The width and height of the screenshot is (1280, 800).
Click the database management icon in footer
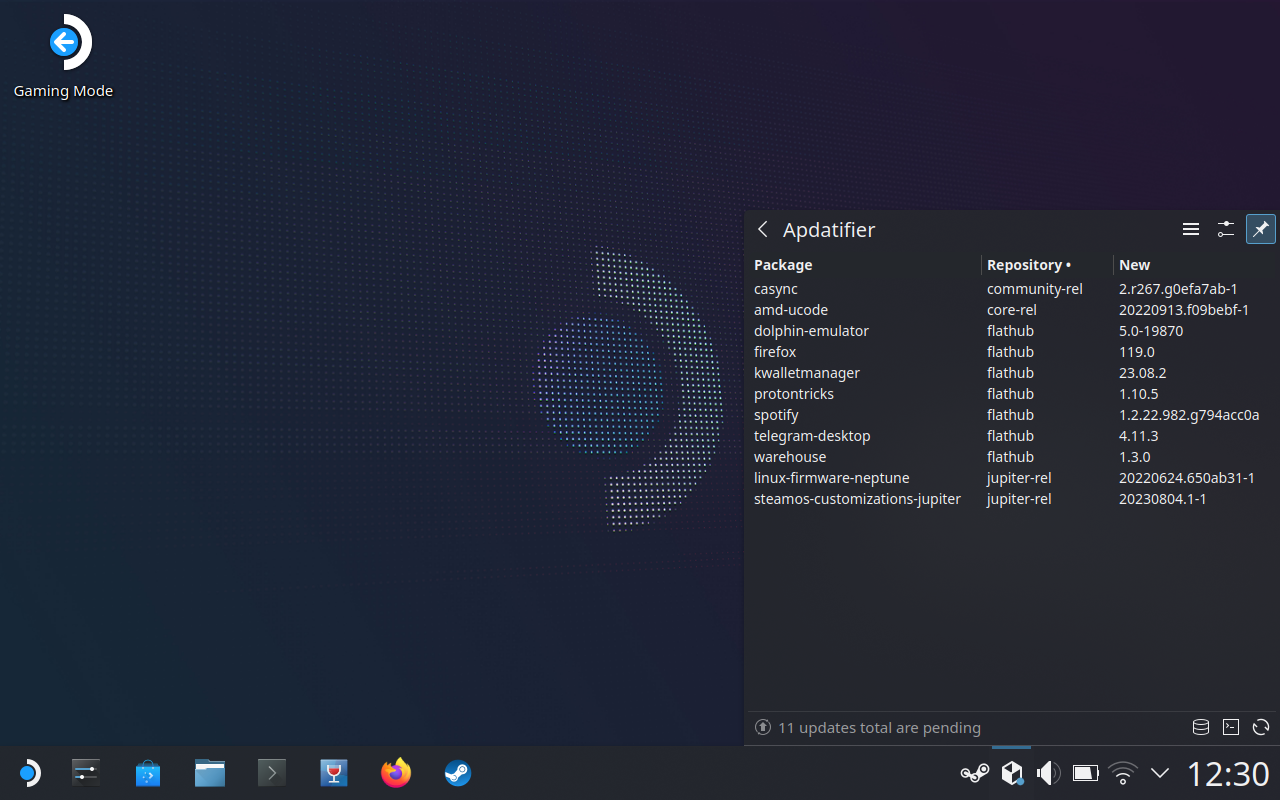[x=1201, y=727]
